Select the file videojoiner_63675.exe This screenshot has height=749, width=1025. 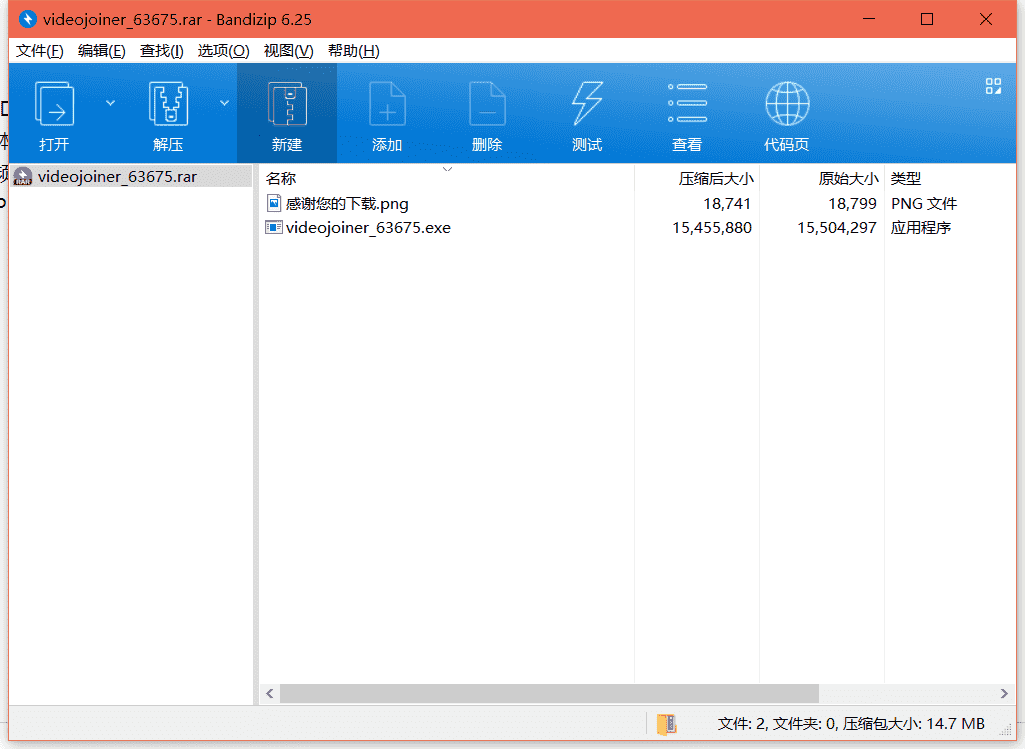(x=368, y=227)
